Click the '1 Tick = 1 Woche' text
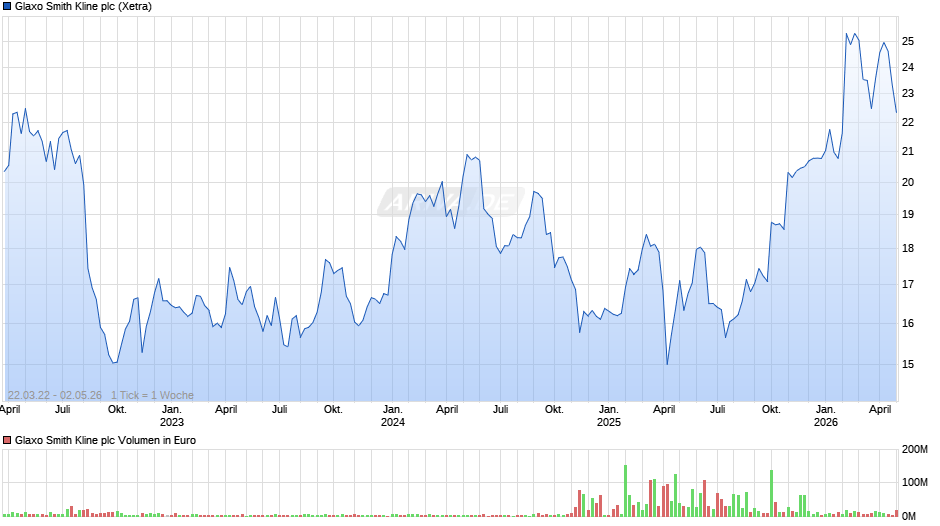Image resolution: width=940 pixels, height=526 pixels. [x=152, y=395]
